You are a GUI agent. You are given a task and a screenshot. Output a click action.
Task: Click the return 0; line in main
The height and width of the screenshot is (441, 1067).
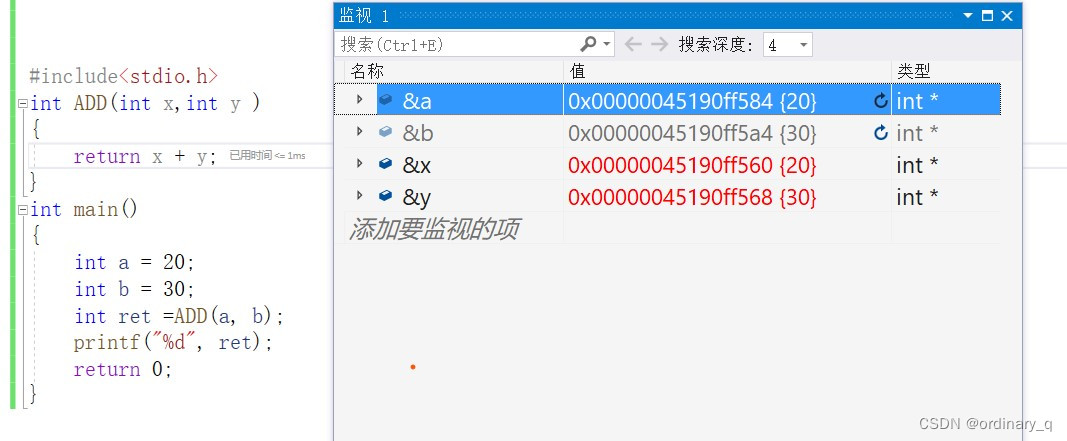tap(124, 370)
